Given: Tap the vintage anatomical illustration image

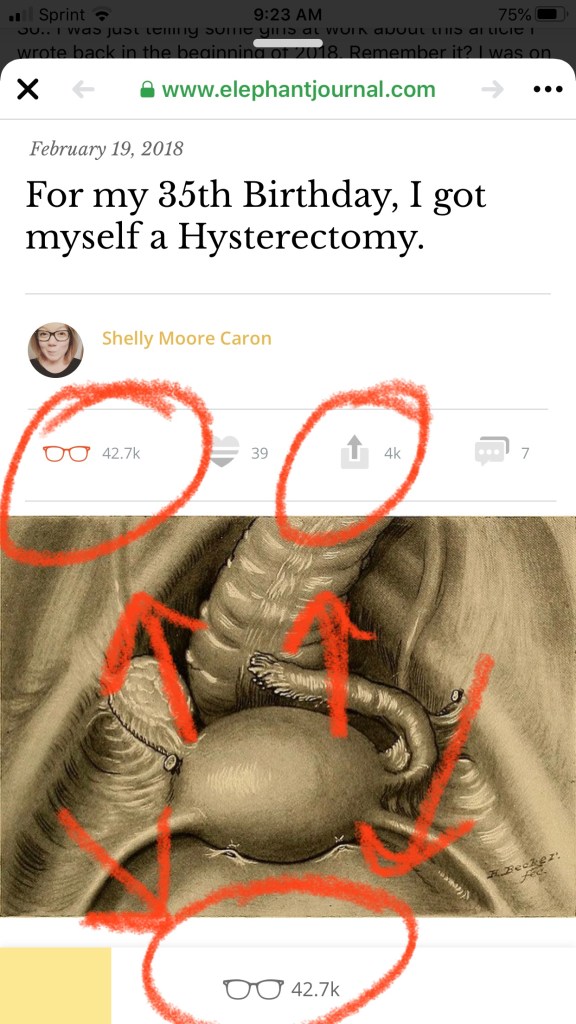Looking at the screenshot, I should pos(288,716).
